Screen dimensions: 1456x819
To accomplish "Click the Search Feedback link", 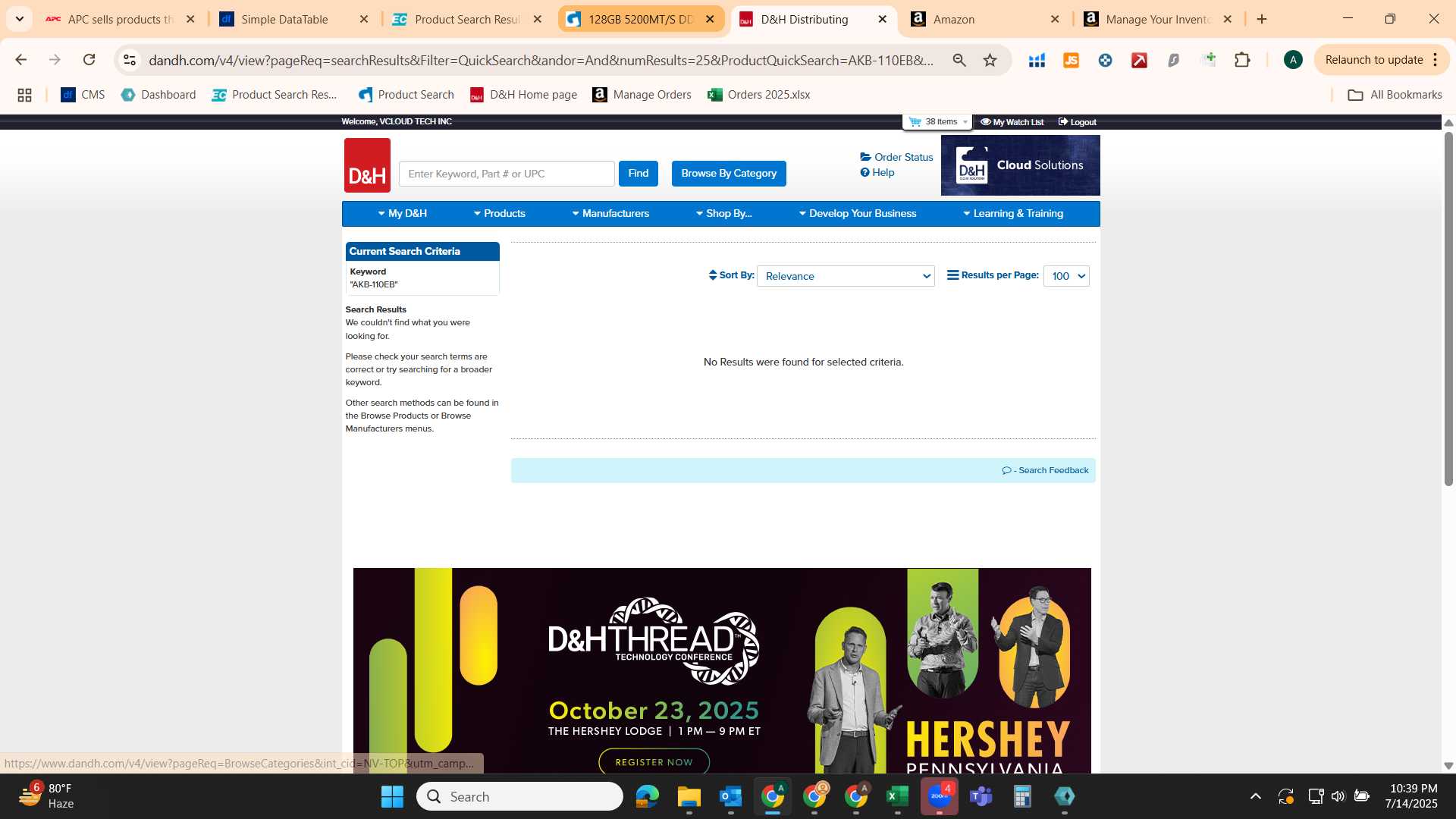I will [1045, 470].
